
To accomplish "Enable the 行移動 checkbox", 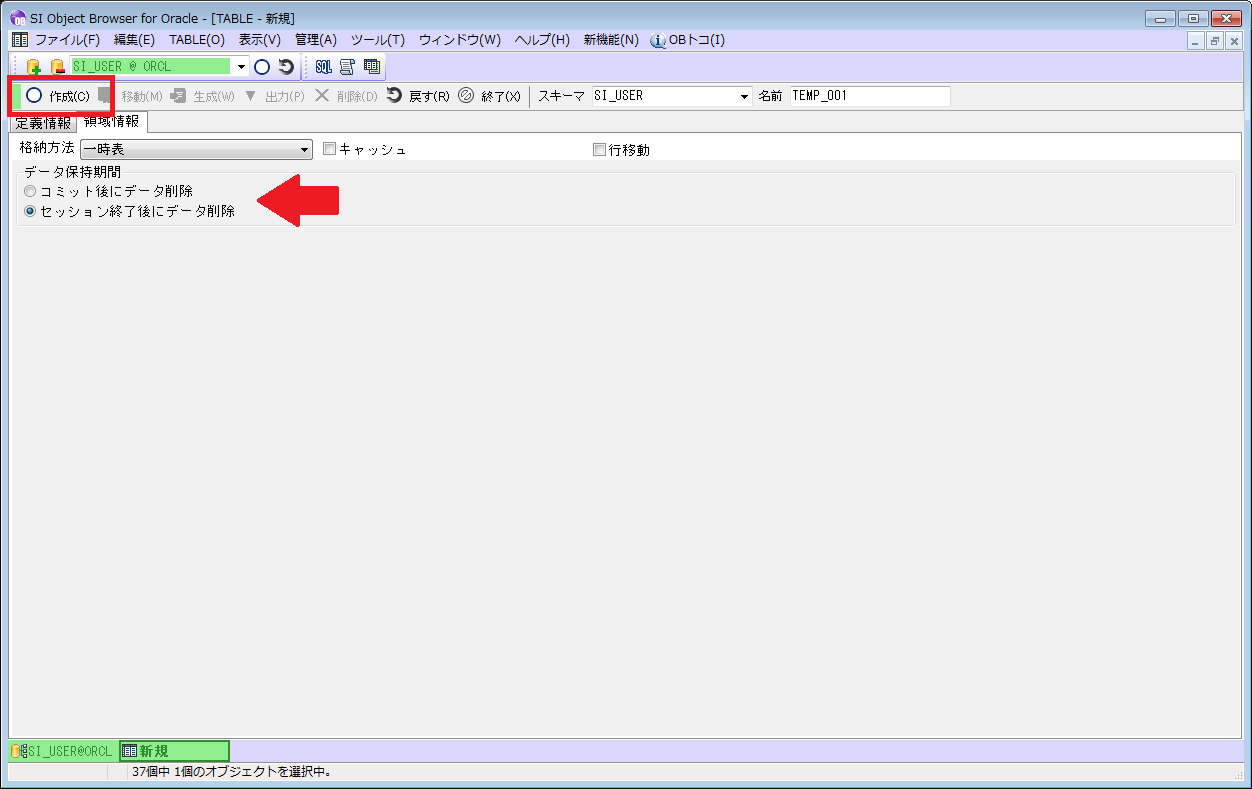I will [x=599, y=150].
